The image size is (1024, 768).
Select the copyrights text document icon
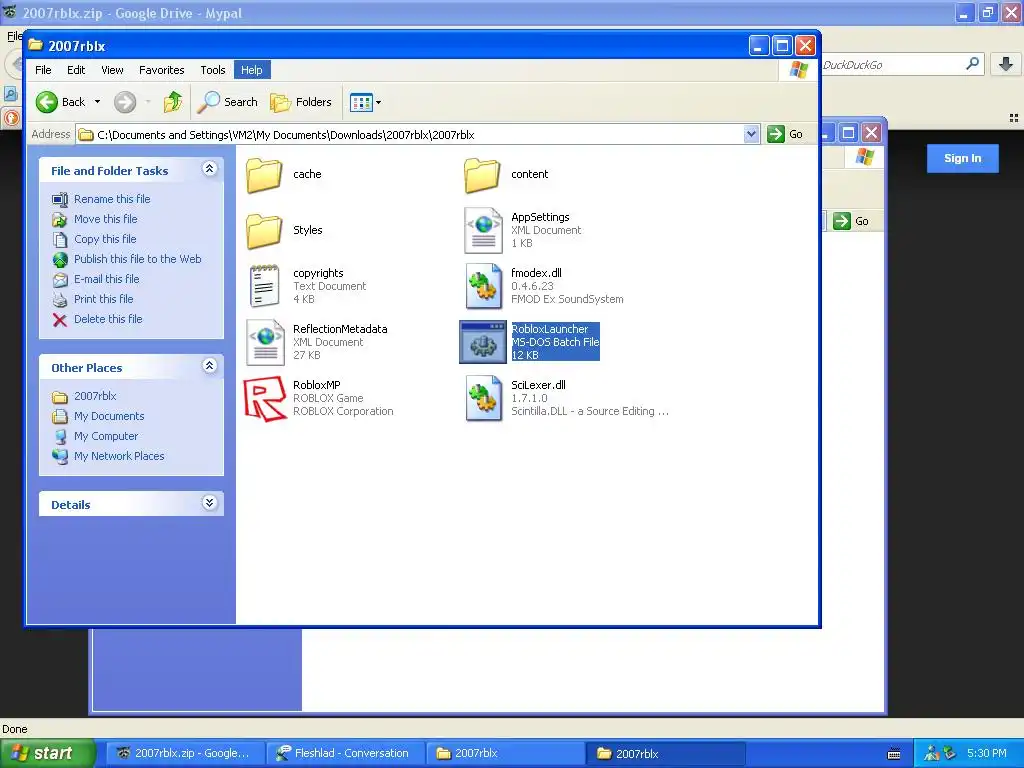click(264, 286)
